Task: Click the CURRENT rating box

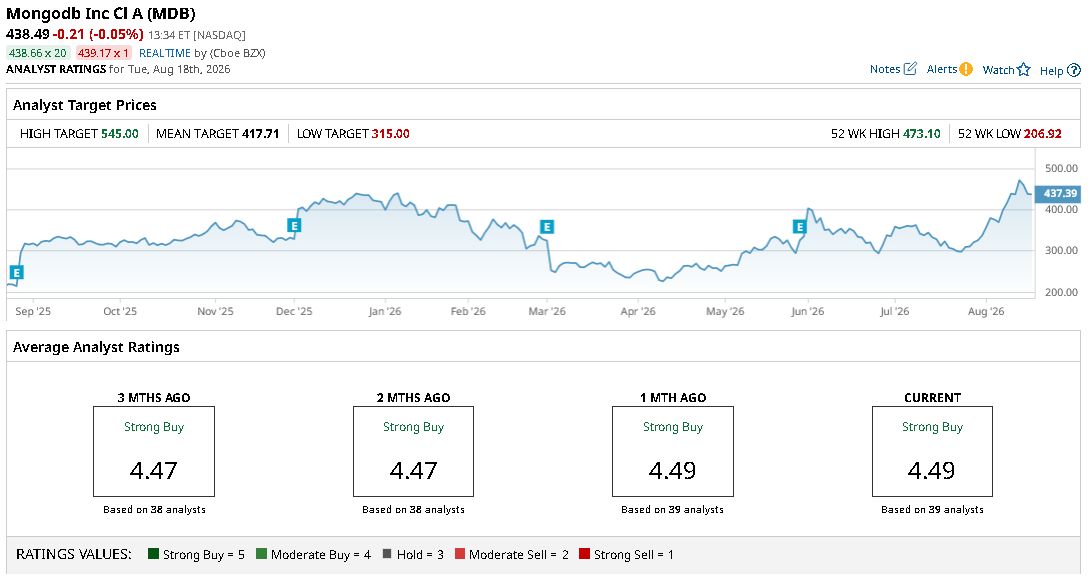Action: (x=932, y=452)
